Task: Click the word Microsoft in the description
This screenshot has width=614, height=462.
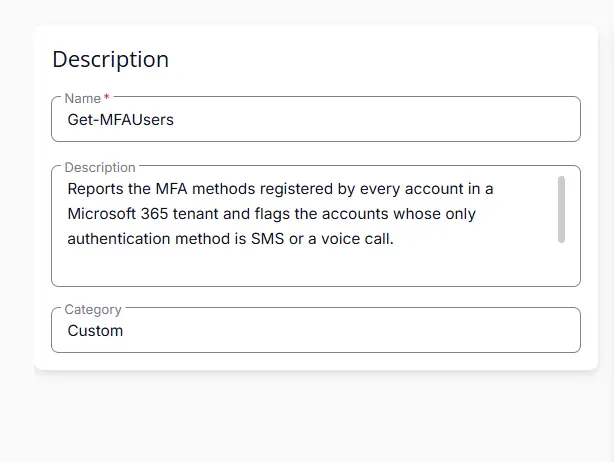Action: (x=101, y=214)
